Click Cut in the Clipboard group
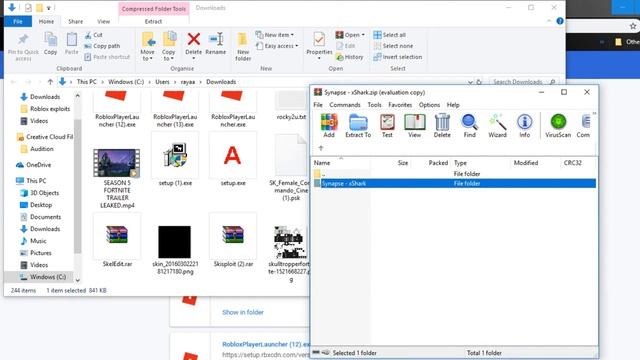The height and width of the screenshot is (360, 640). [93, 35]
